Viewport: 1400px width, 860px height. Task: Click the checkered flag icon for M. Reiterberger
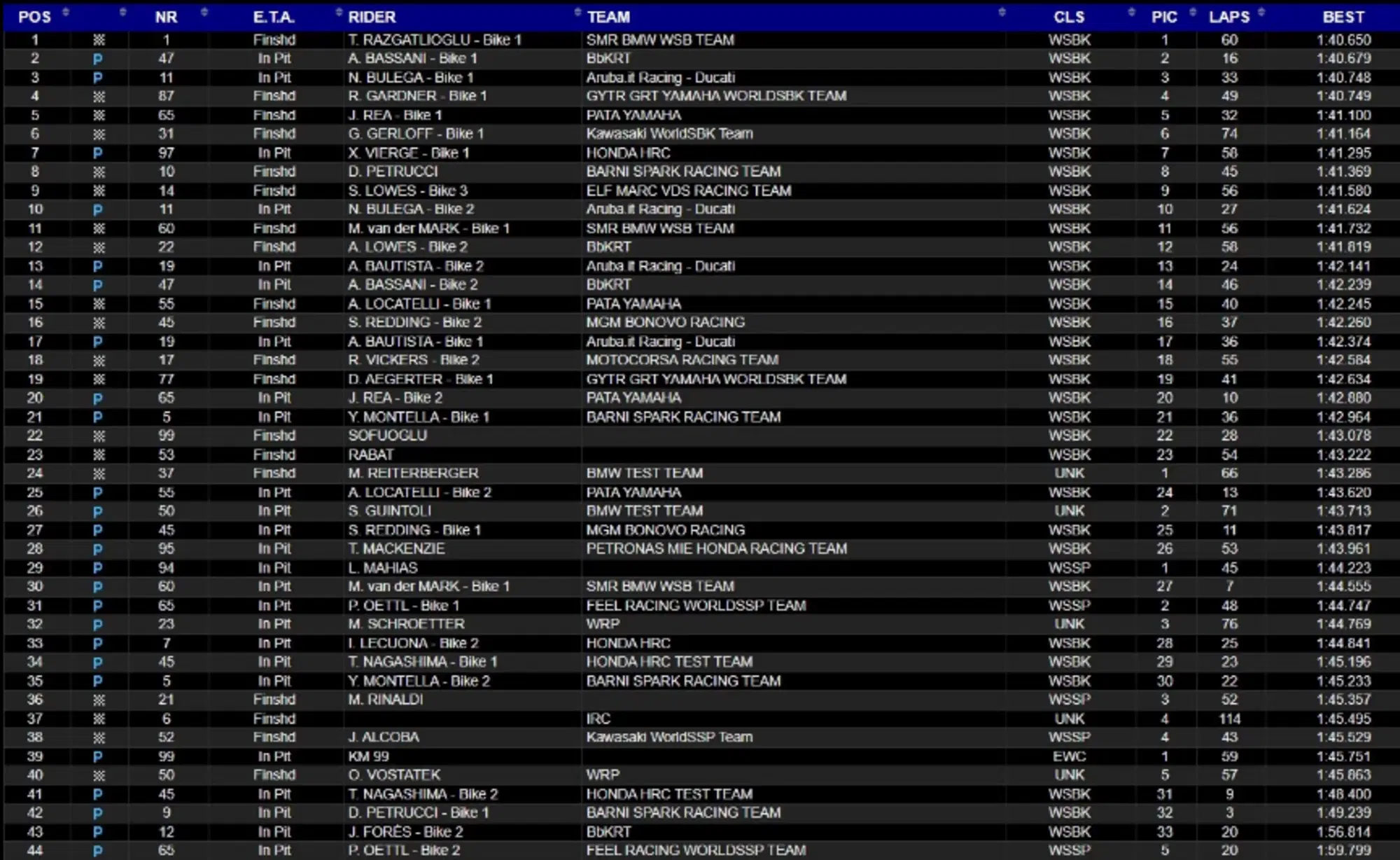99,474
